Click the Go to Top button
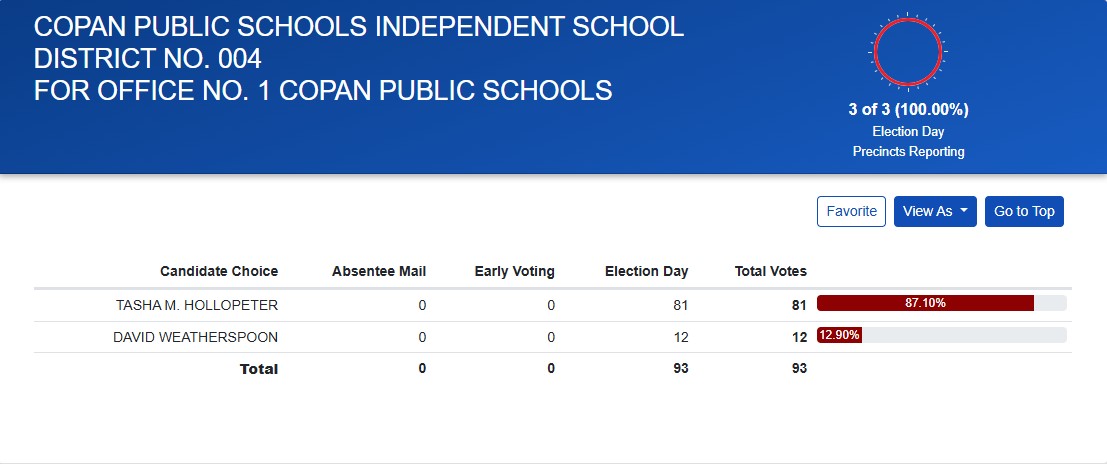 1024,211
